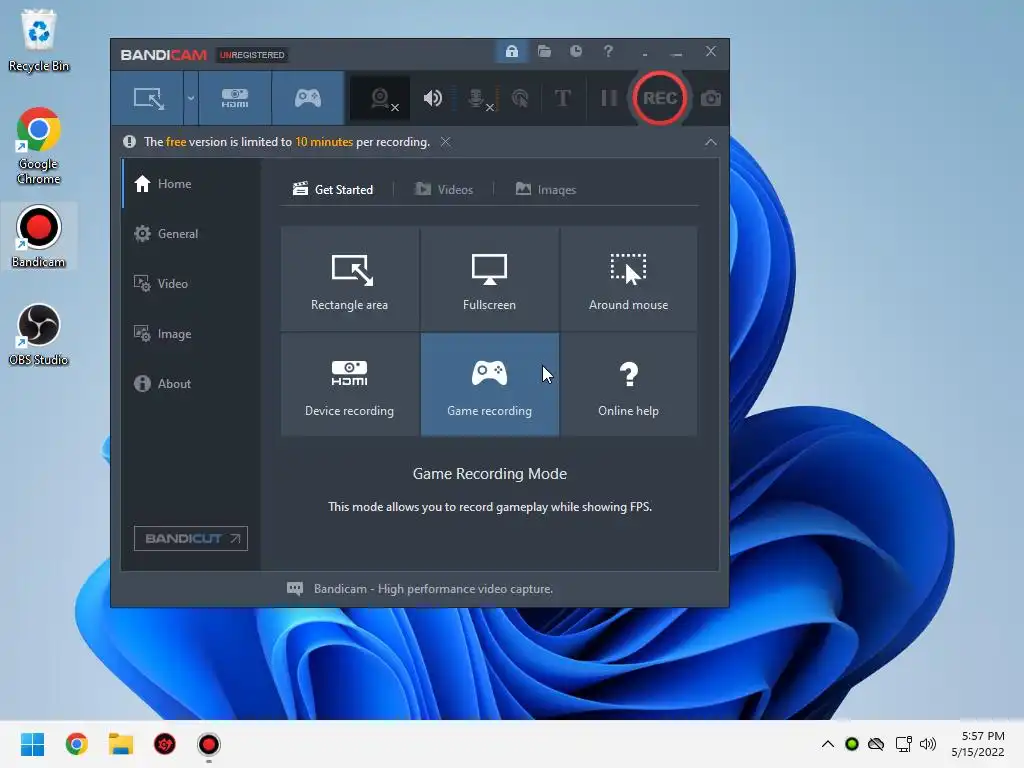The width and height of the screenshot is (1024, 768).
Task: Open the red gear app on the taskbar
Action: coord(165,744)
